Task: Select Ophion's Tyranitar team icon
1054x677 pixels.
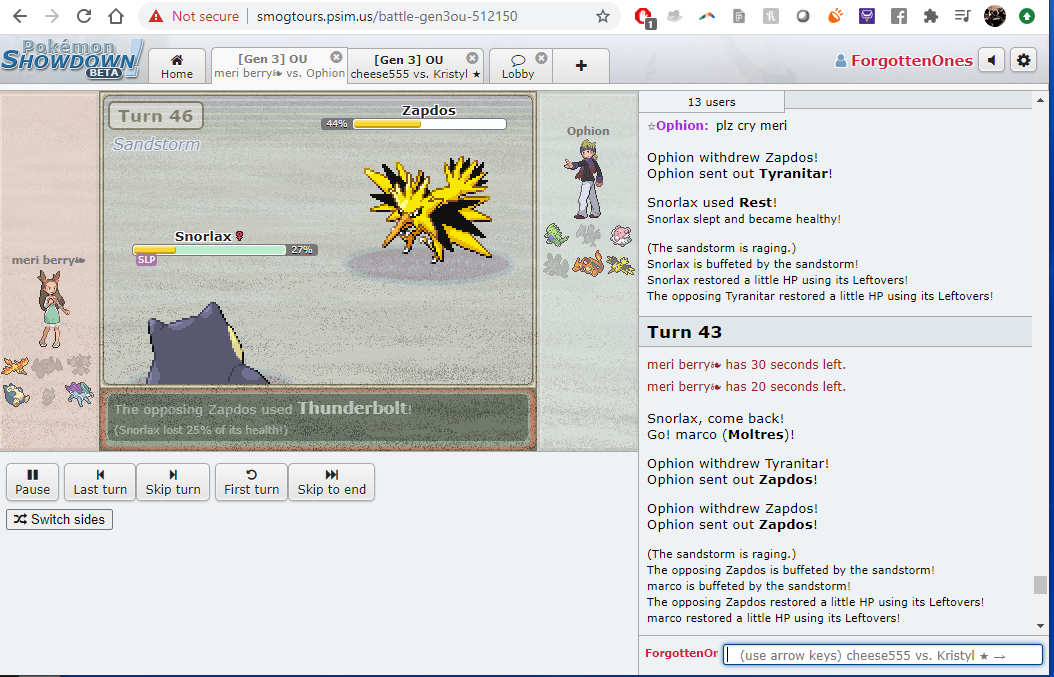Action: tap(557, 235)
